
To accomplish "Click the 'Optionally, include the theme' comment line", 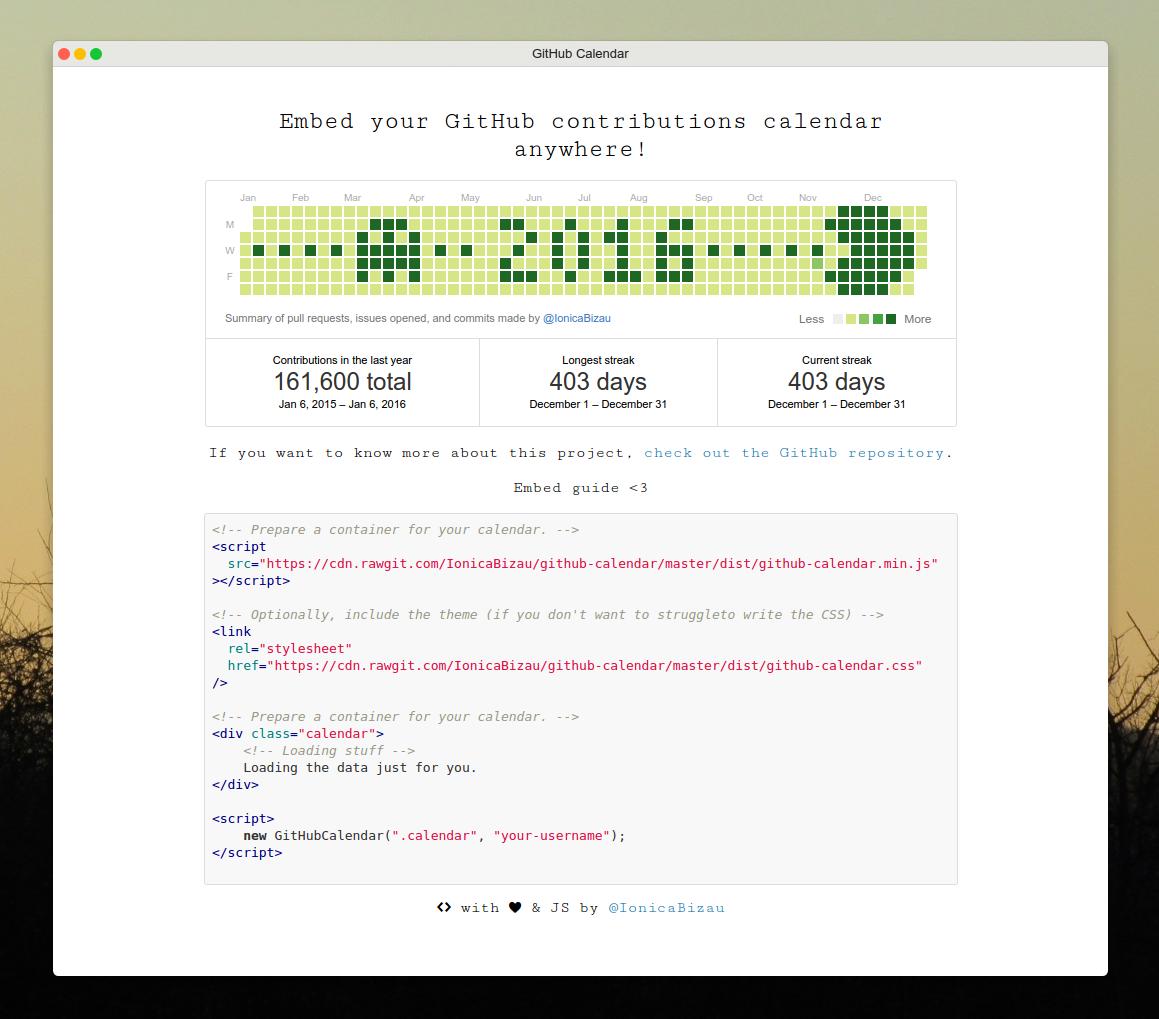I will click(548, 615).
